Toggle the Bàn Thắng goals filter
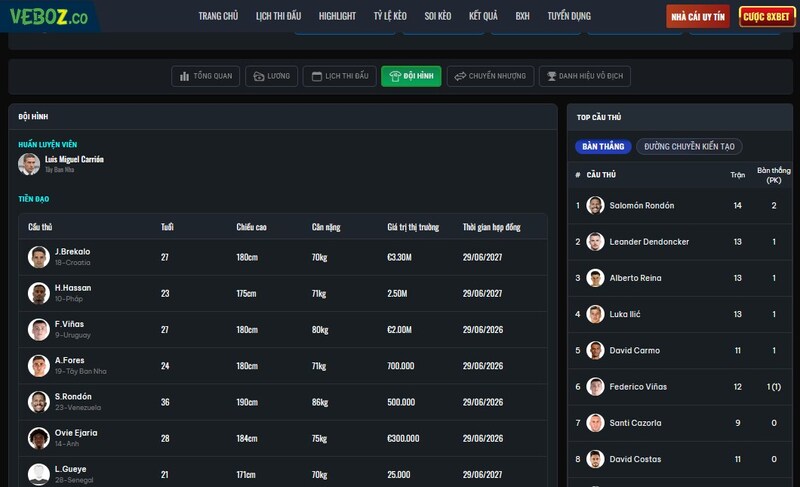800x487 pixels. point(603,146)
